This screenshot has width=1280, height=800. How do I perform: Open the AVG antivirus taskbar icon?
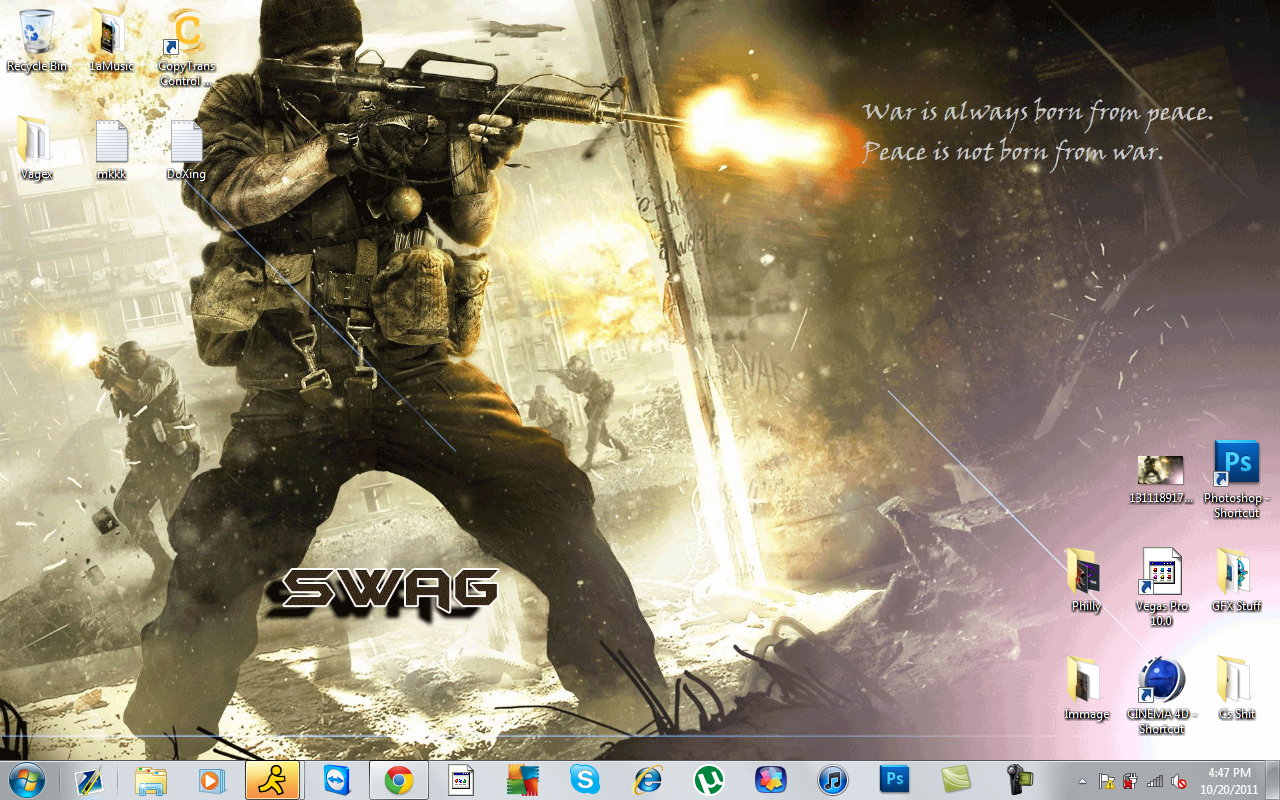tap(522, 780)
